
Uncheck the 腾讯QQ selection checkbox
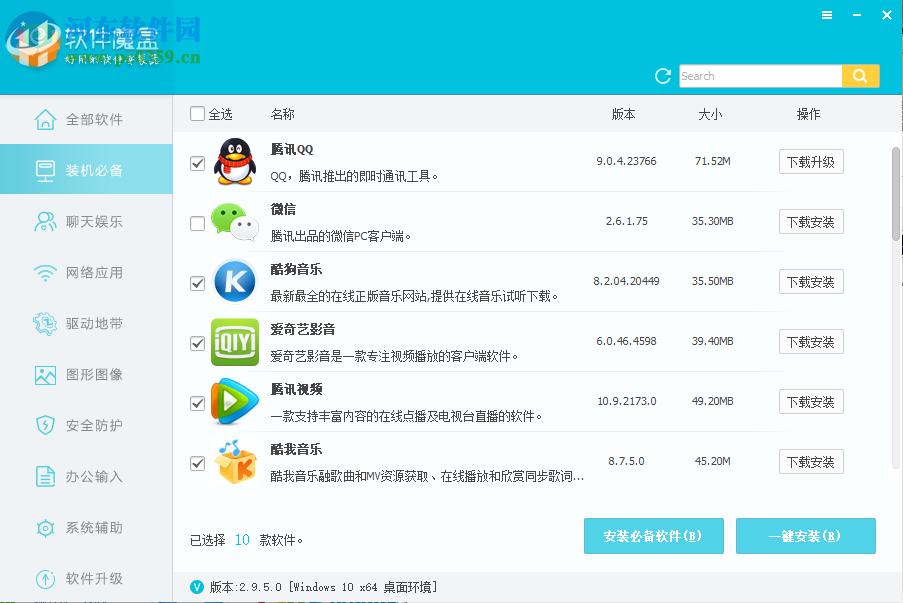tap(197, 163)
